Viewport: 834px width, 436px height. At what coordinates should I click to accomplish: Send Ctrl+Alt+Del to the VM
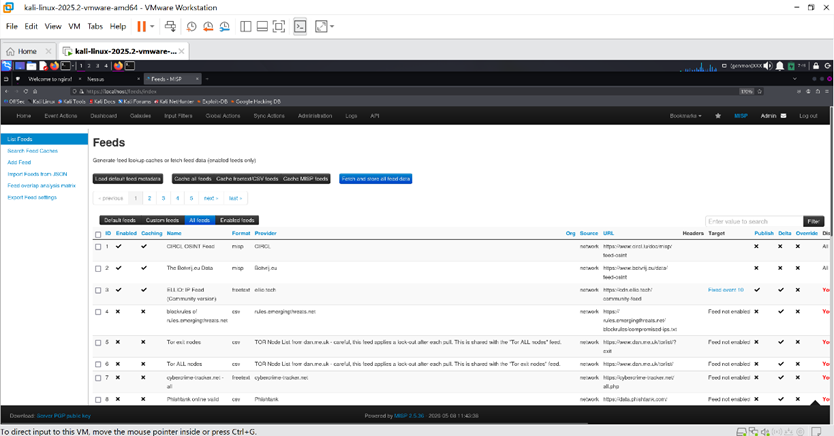point(170,26)
